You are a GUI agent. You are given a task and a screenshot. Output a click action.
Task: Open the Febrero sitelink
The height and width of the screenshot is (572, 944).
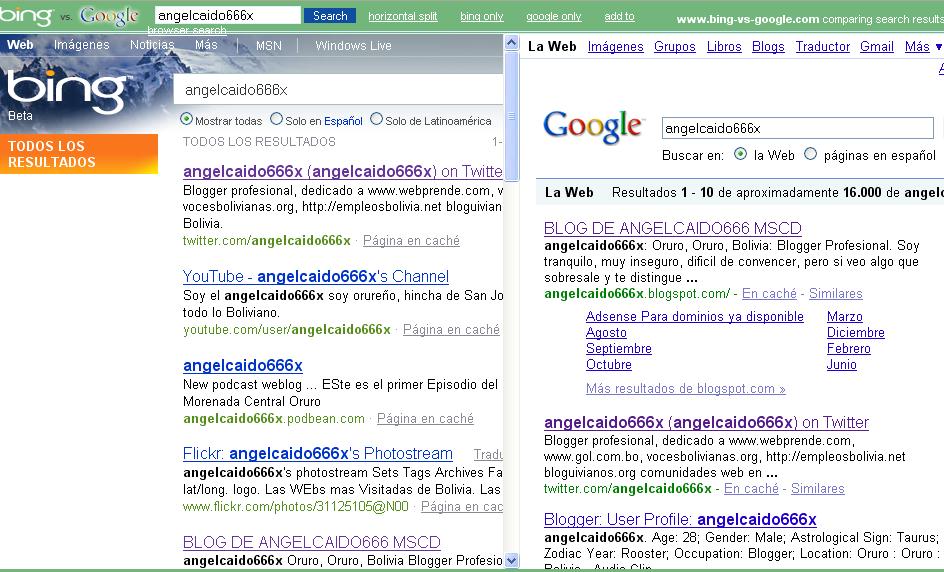[849, 348]
